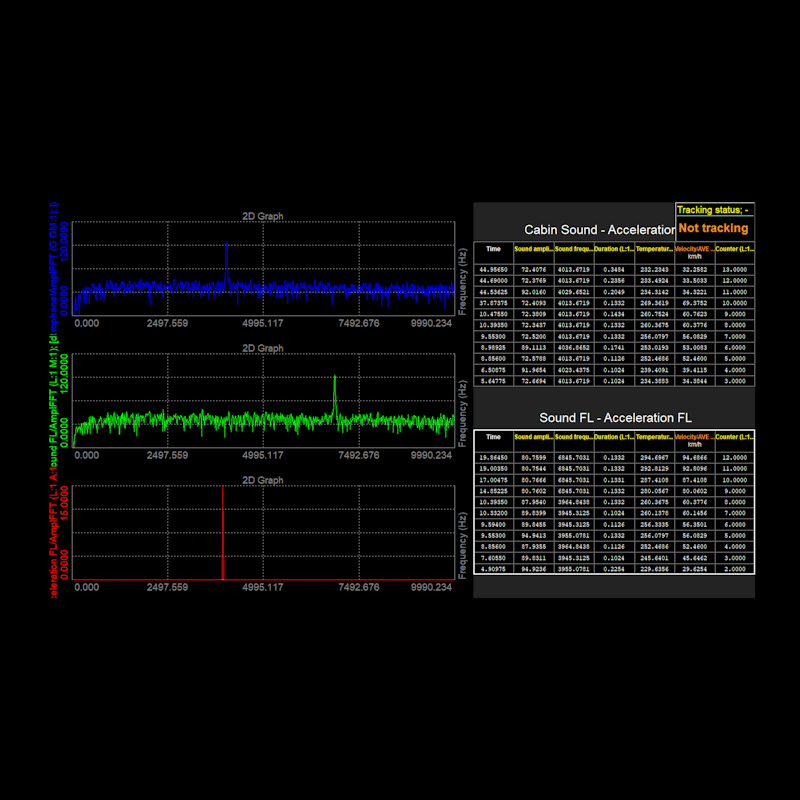Click counter cell 2.0000
This screenshot has width=800, height=800.
point(735,569)
